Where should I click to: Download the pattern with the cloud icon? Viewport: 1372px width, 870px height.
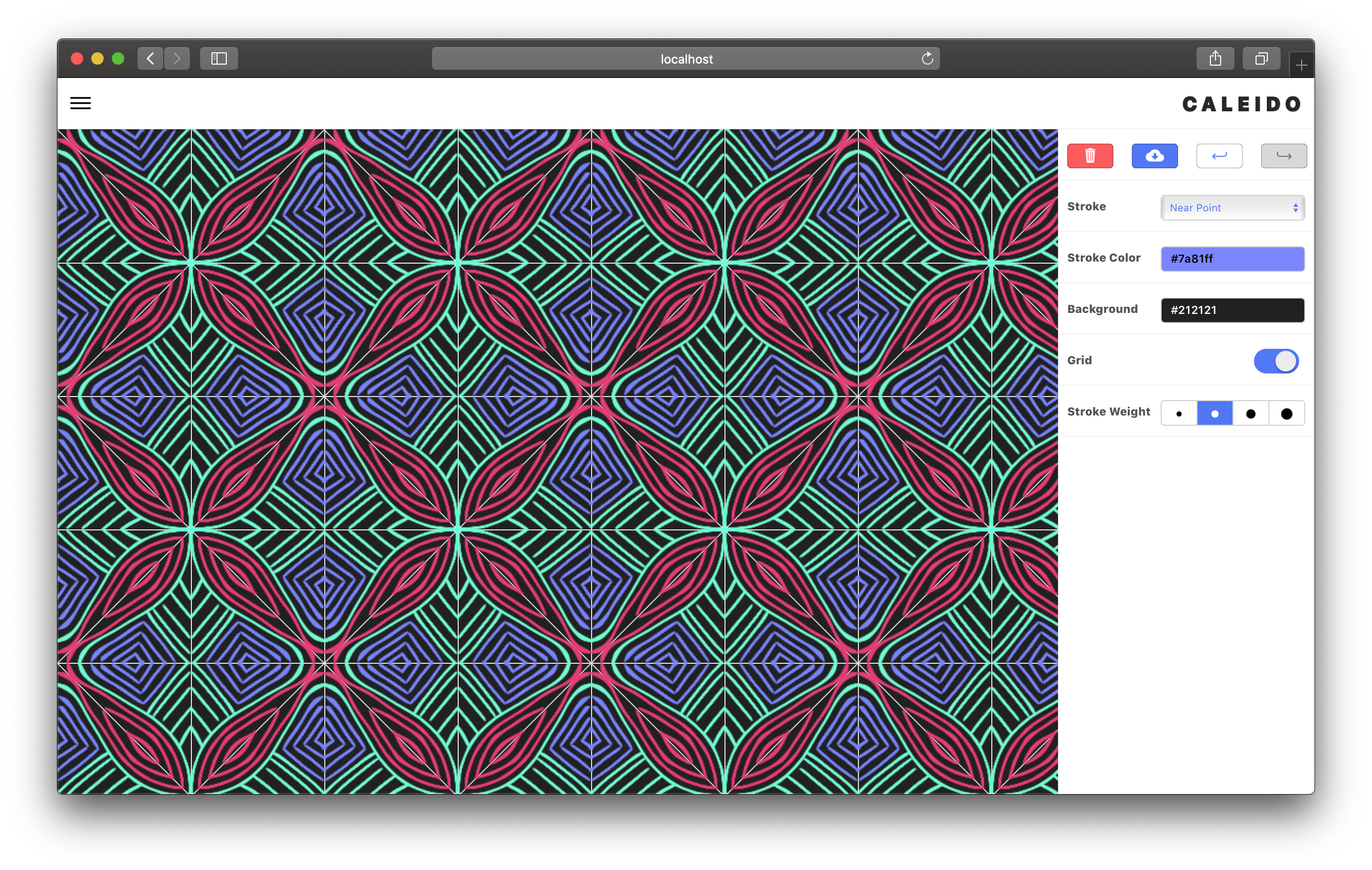[1154, 155]
